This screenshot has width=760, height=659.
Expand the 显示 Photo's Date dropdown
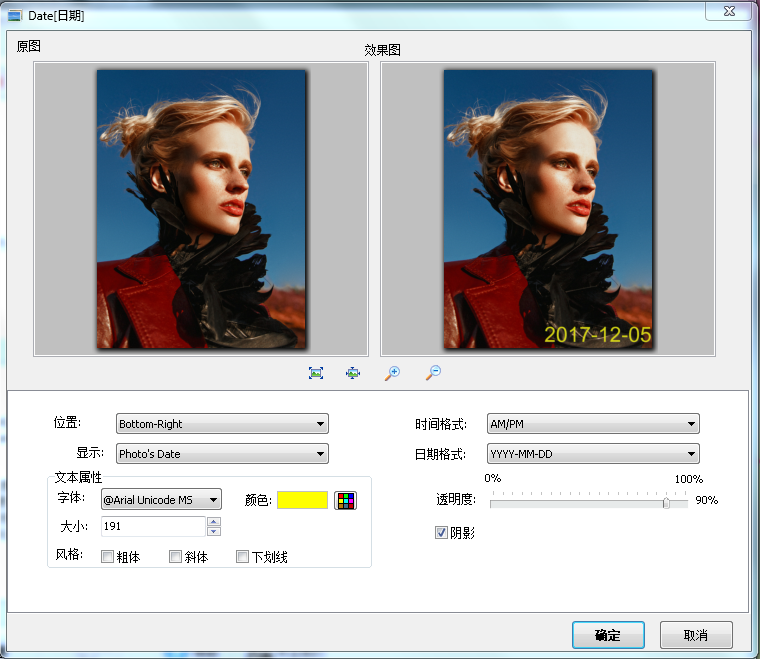[222, 454]
